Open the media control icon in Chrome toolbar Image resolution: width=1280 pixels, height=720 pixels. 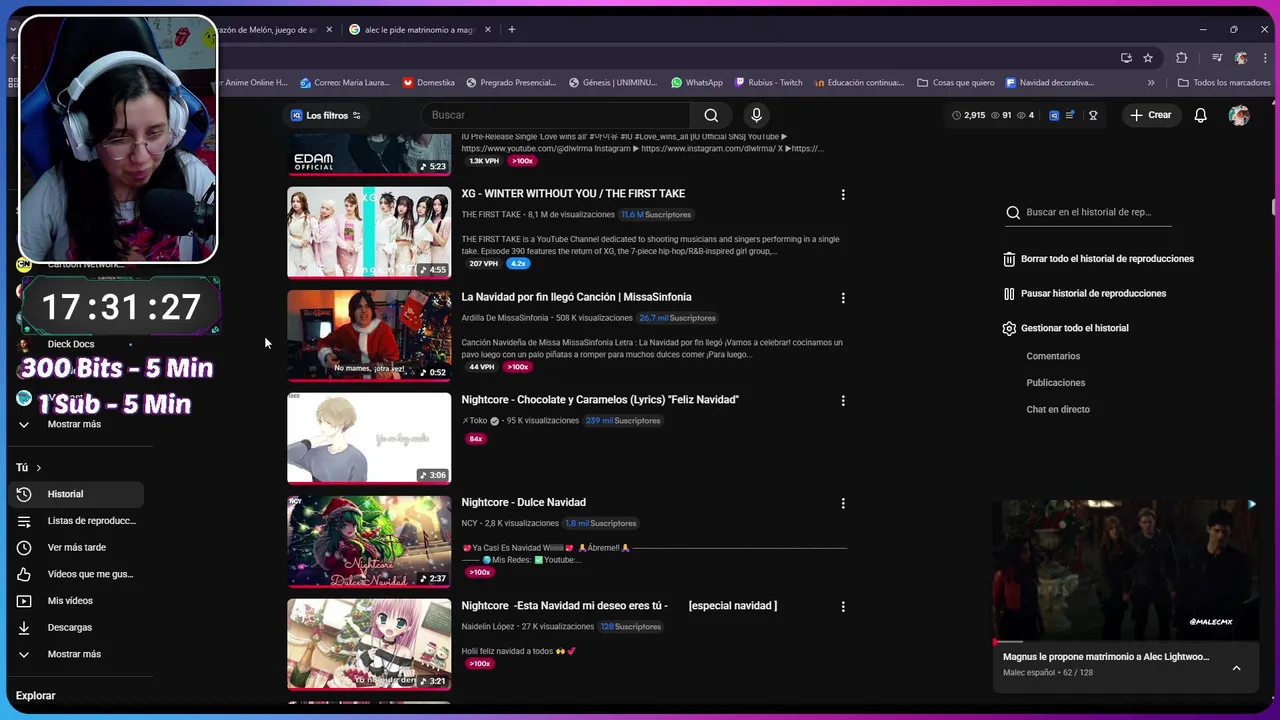click(x=1217, y=58)
